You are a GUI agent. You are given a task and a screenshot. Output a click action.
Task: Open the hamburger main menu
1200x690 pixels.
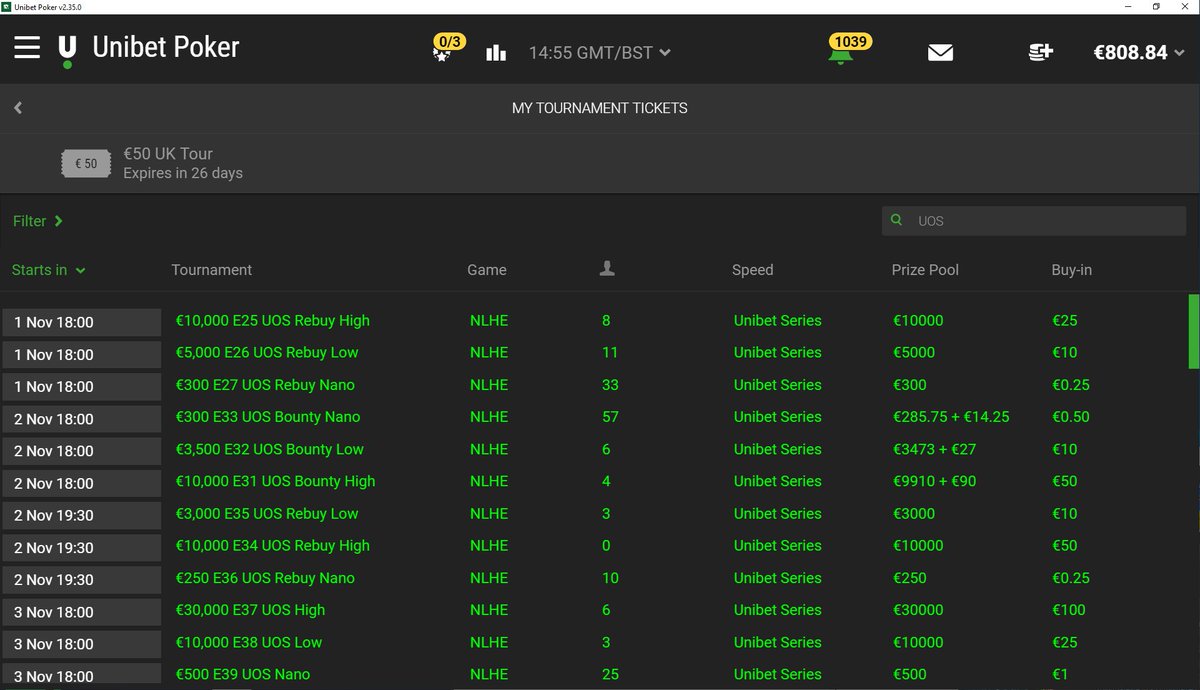[x=27, y=47]
